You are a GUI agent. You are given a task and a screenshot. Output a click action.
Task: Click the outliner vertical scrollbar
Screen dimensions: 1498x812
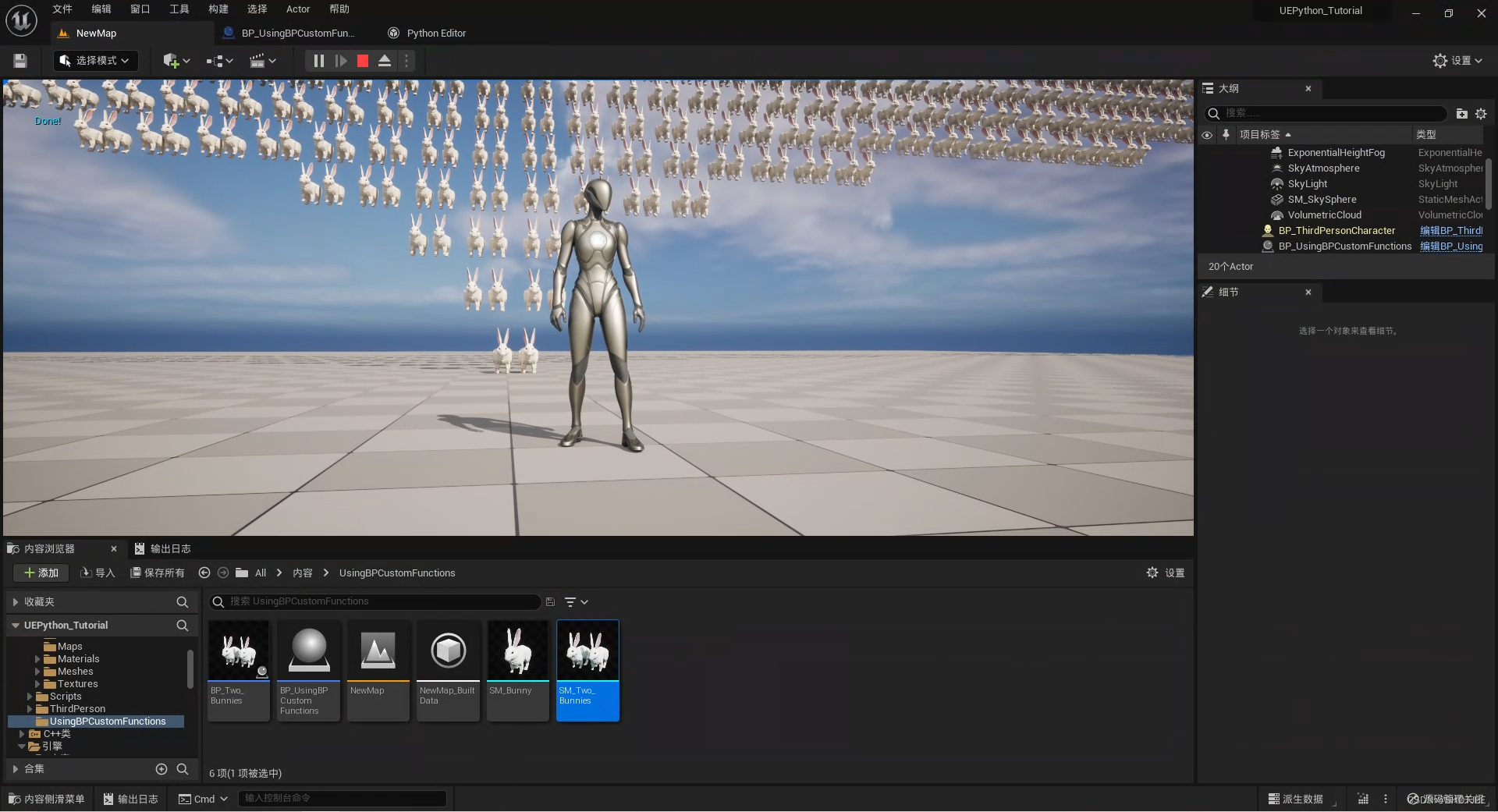pyautogui.click(x=1489, y=183)
